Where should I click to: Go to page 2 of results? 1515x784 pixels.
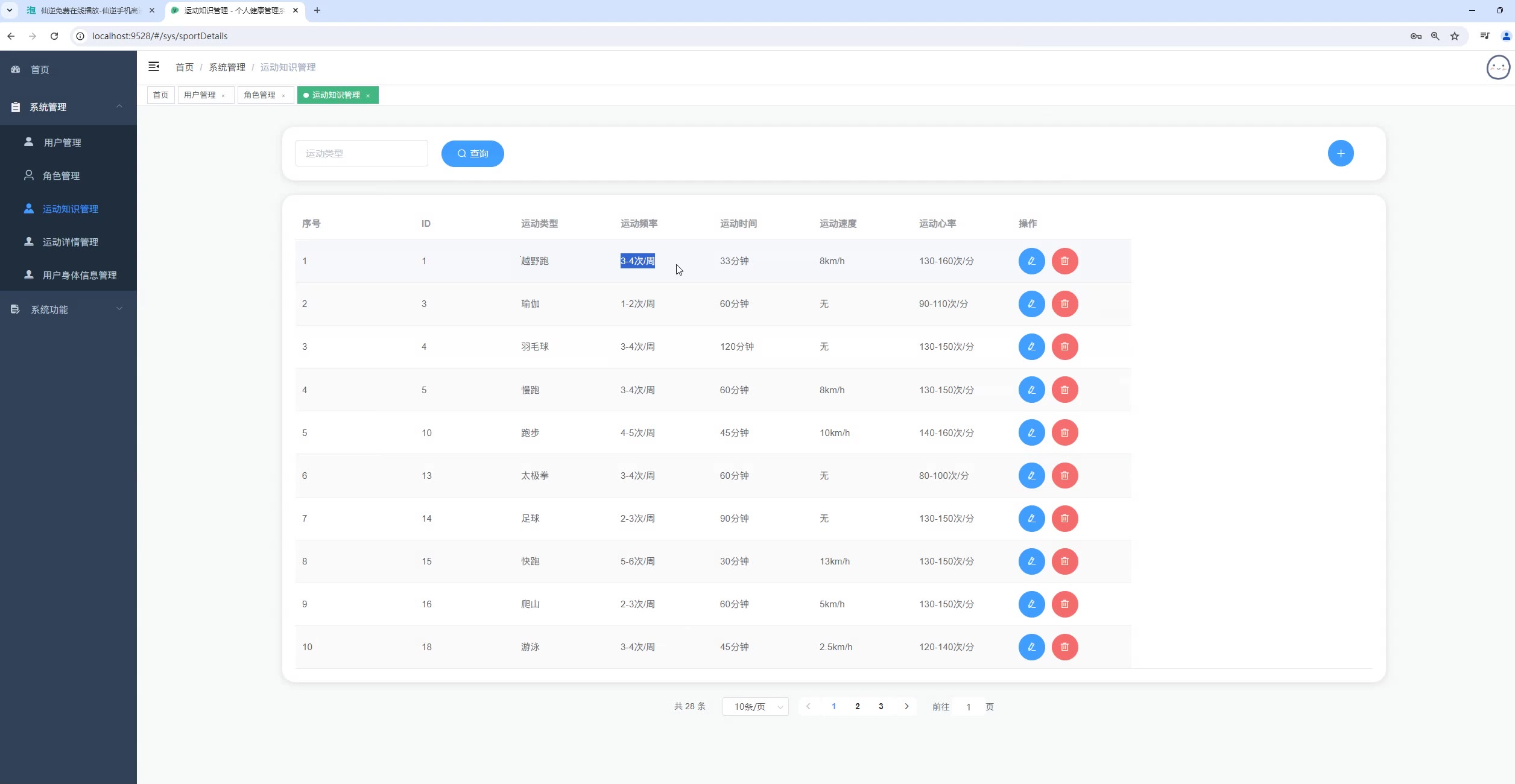pyautogui.click(x=857, y=707)
